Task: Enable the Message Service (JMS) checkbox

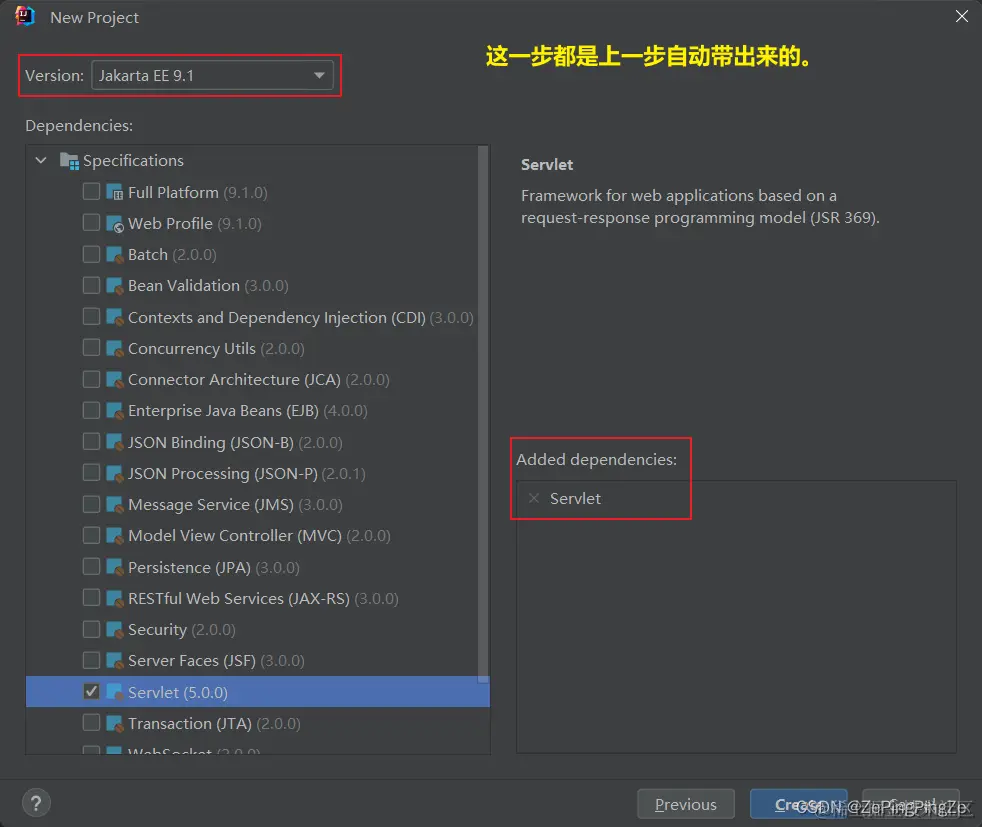Action: pos(91,504)
